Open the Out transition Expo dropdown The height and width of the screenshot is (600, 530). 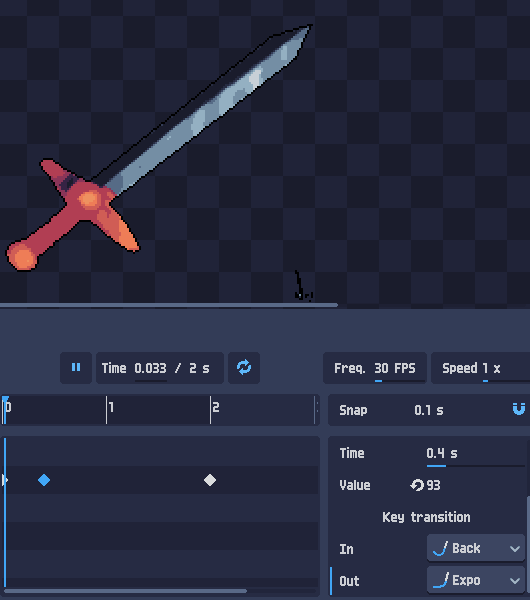pos(476,580)
